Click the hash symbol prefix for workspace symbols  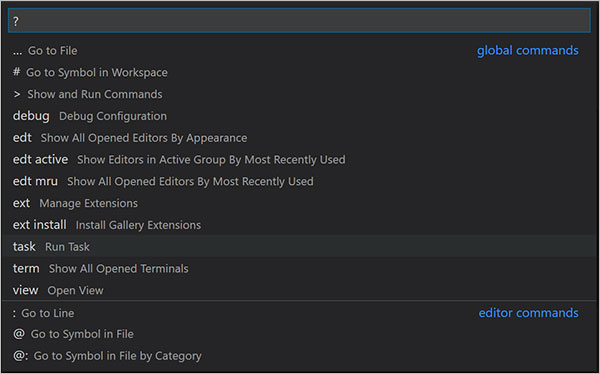16,72
